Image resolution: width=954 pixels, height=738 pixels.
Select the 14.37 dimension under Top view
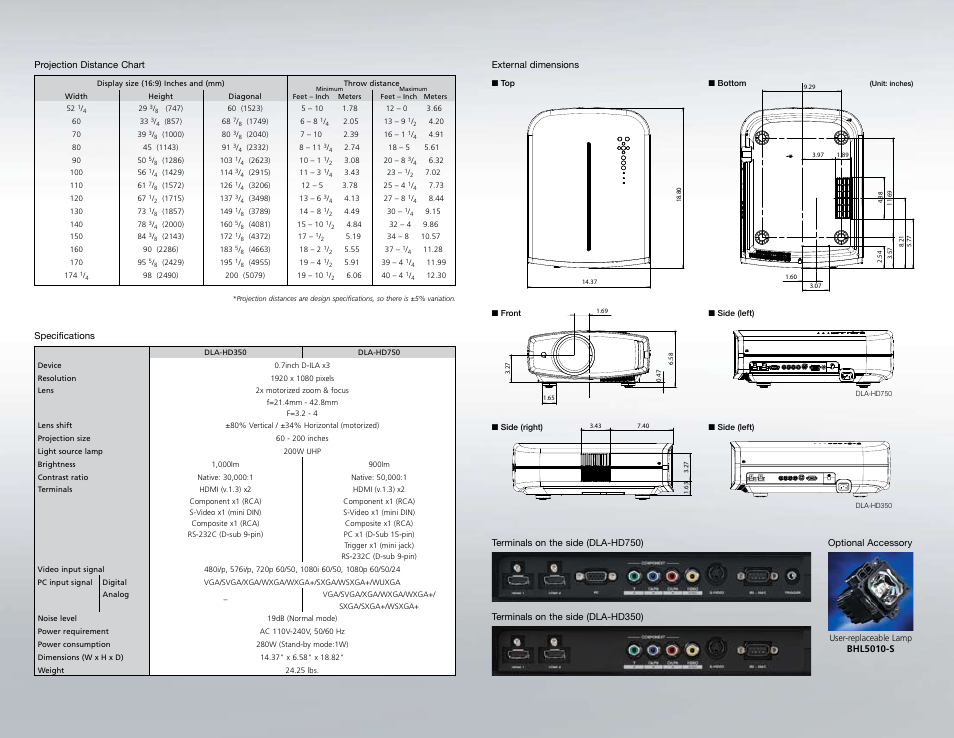point(589,282)
